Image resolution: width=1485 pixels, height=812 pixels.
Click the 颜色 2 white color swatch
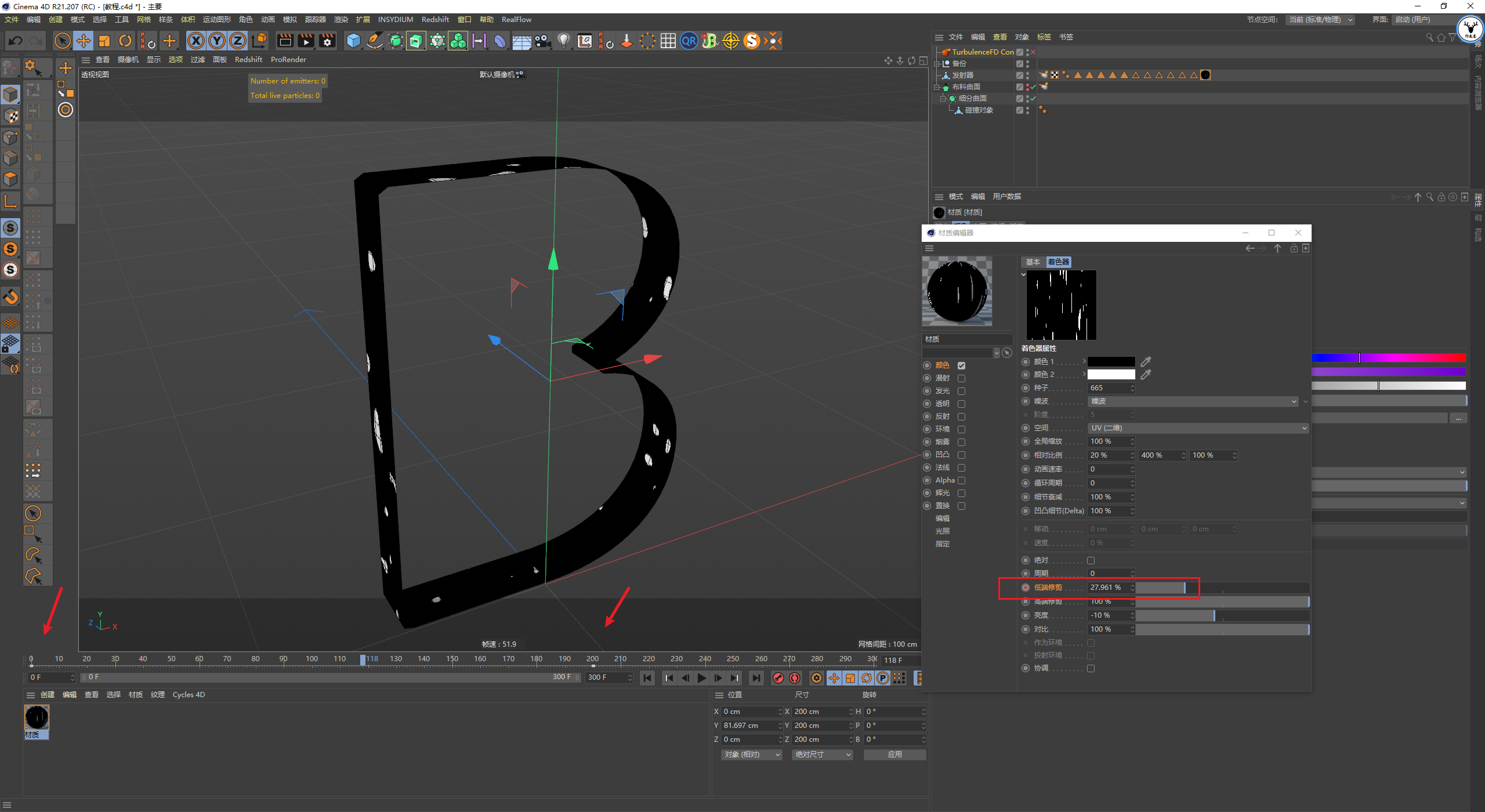[x=1111, y=375]
